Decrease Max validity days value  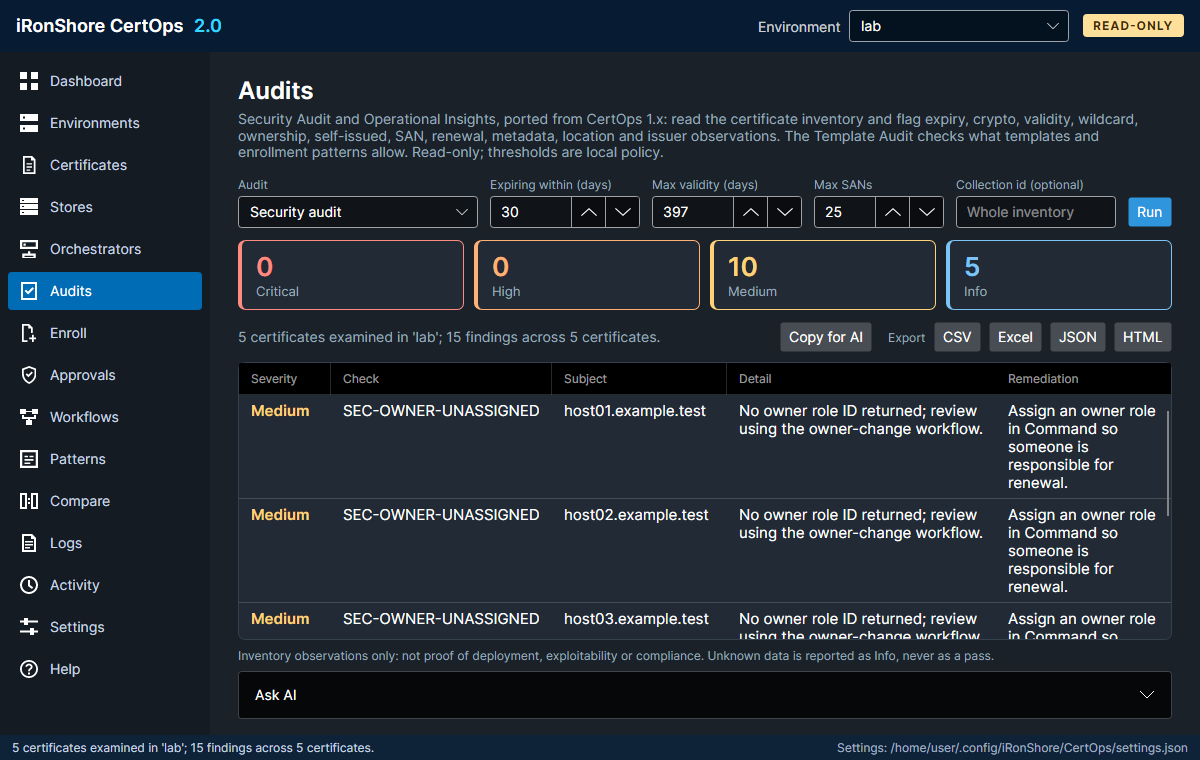[785, 212]
